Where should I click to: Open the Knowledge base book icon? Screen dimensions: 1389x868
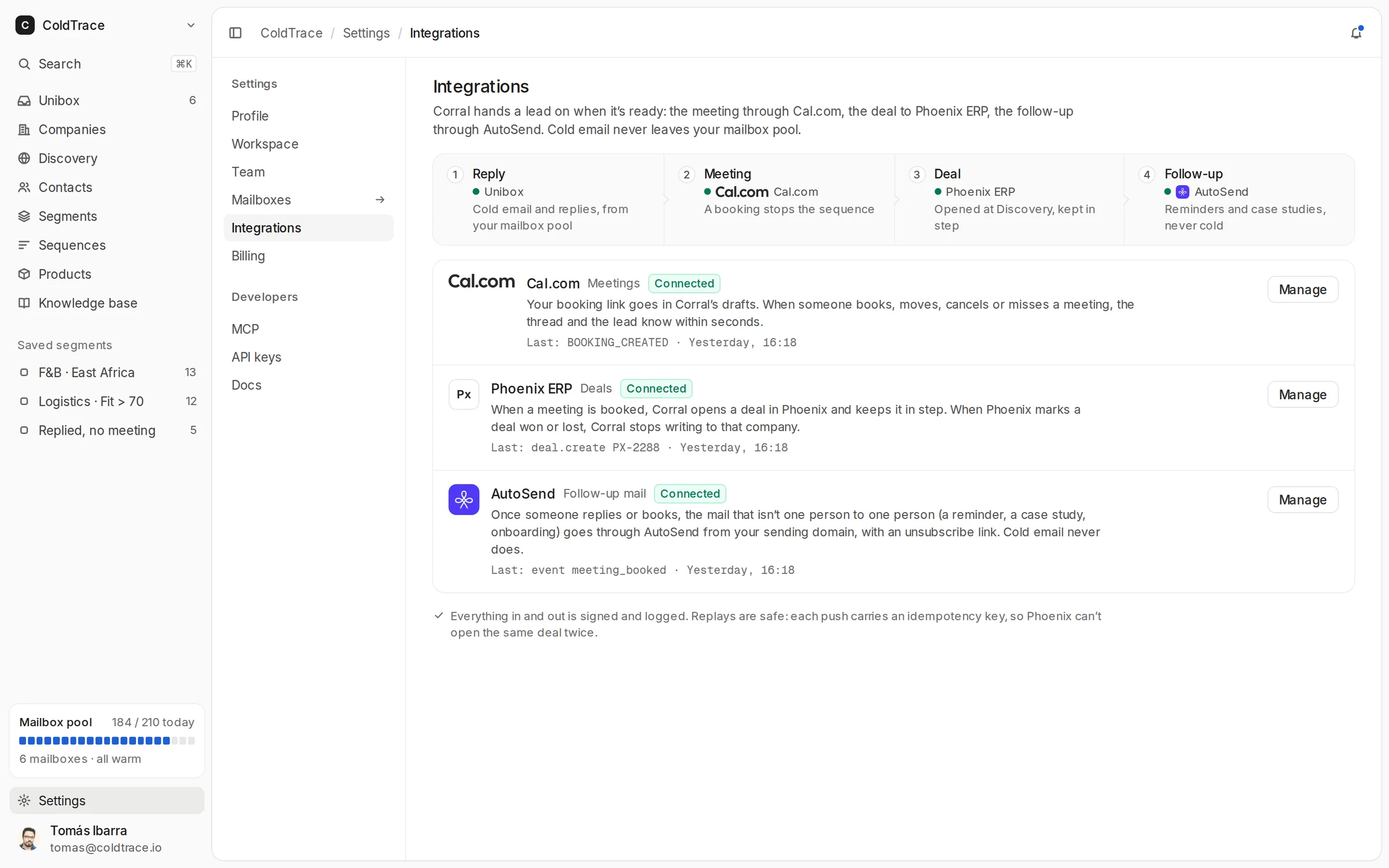tap(24, 303)
